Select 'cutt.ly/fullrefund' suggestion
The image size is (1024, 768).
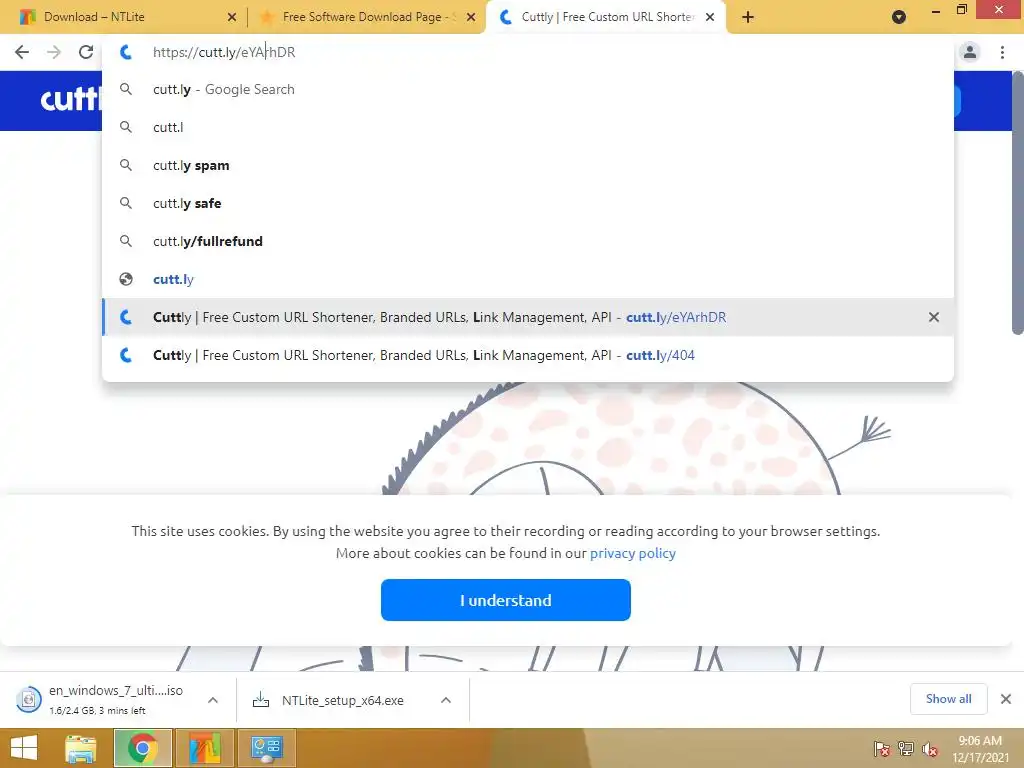[528, 241]
